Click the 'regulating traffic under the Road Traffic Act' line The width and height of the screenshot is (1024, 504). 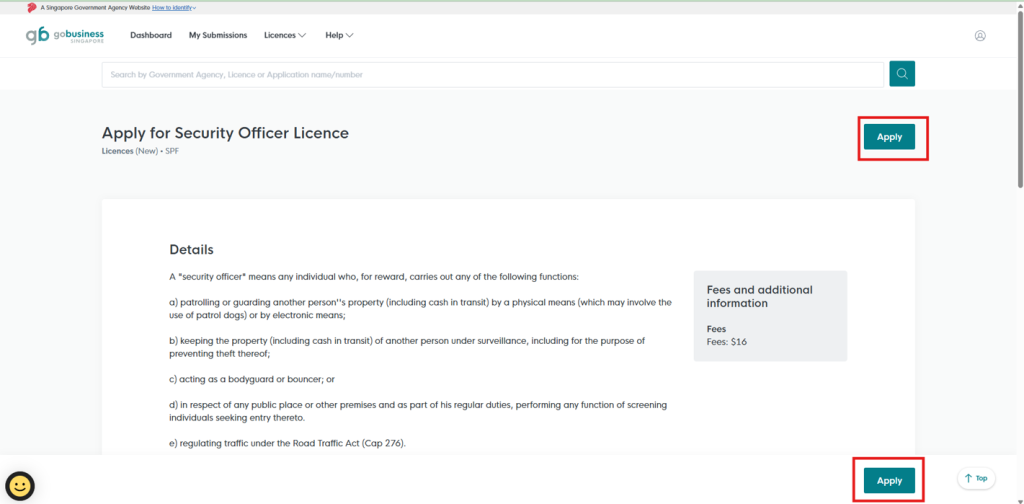tap(287, 443)
